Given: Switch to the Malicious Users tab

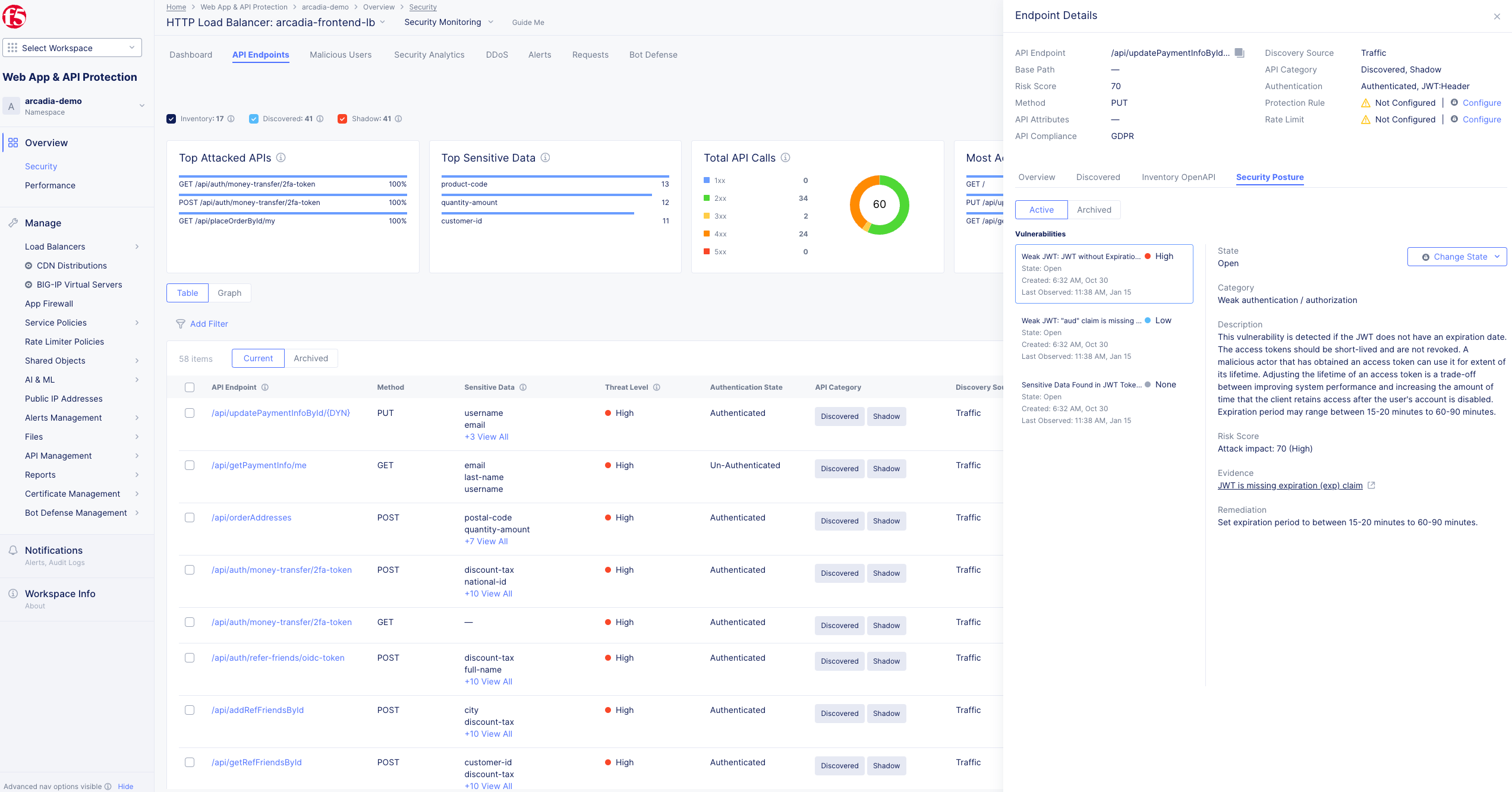Looking at the screenshot, I should click(x=341, y=55).
